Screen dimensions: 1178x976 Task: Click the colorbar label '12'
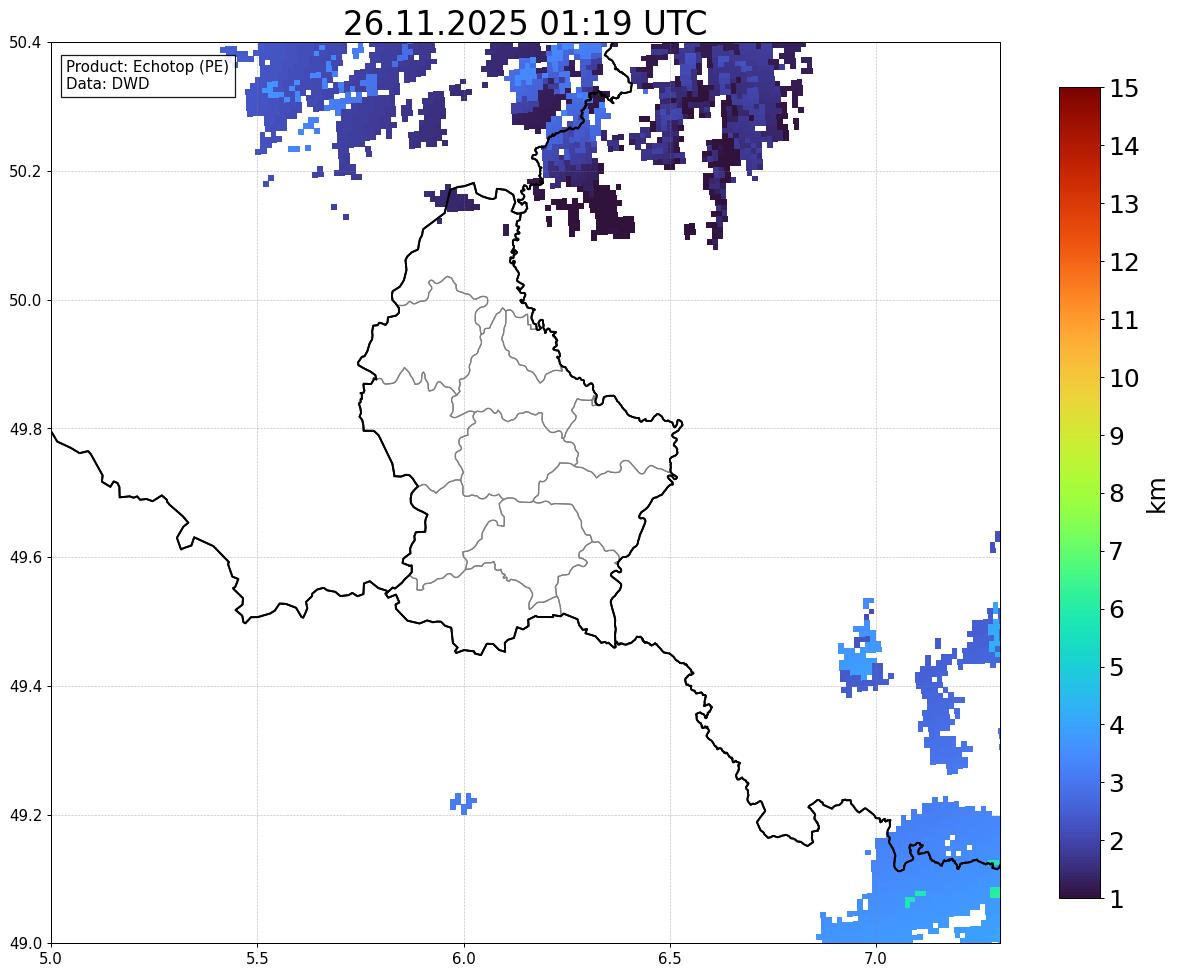1124,262
